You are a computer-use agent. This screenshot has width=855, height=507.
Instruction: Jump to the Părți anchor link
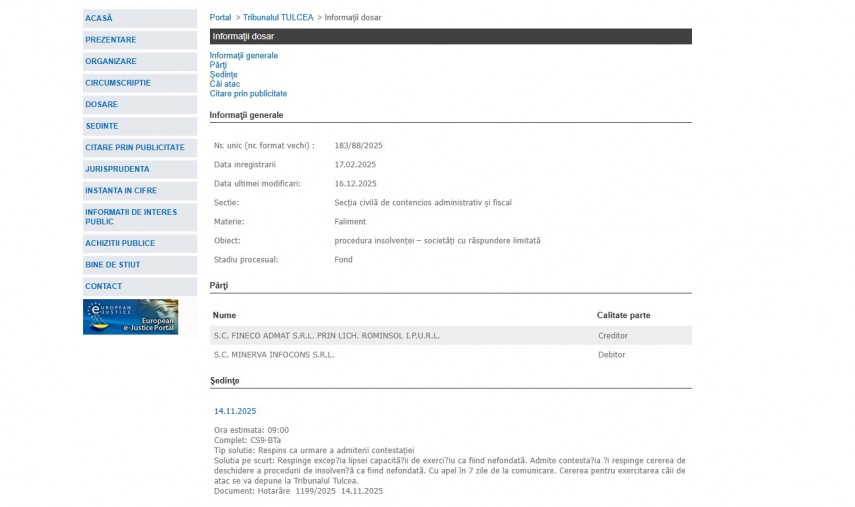click(218, 65)
